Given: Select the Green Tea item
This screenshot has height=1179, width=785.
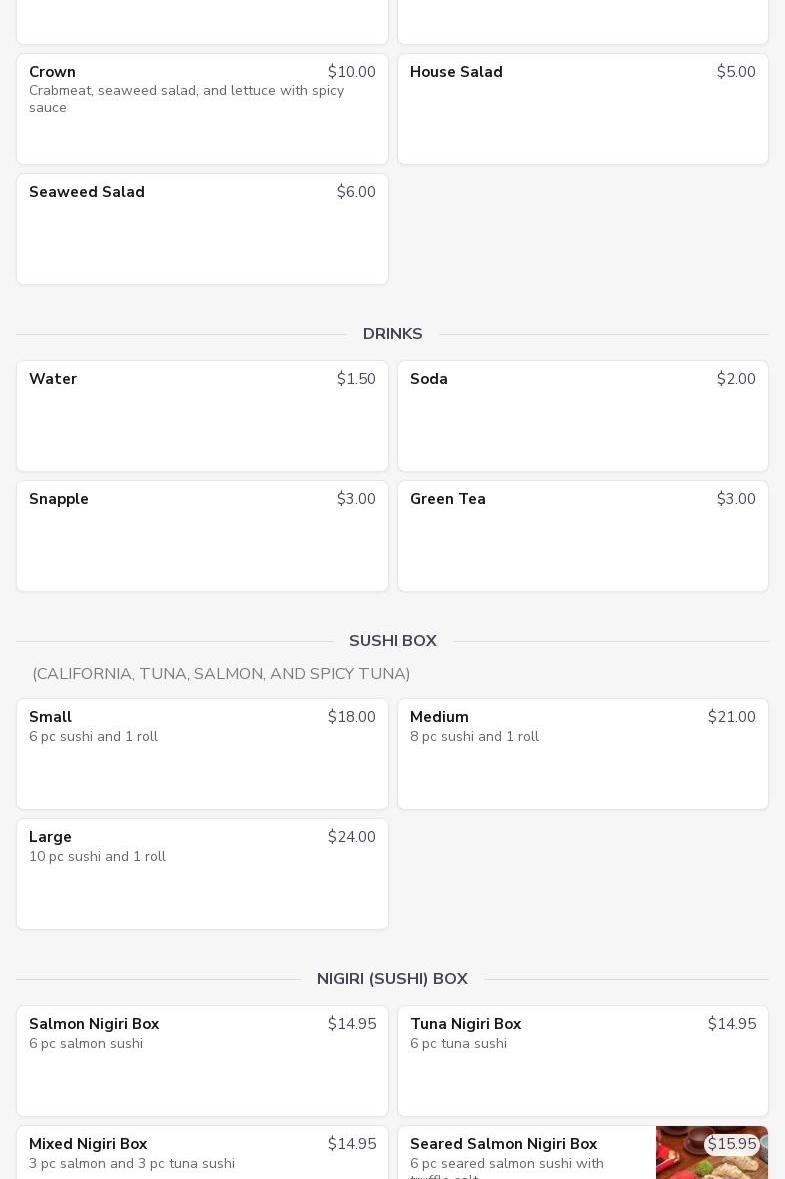Looking at the screenshot, I should point(582,536).
